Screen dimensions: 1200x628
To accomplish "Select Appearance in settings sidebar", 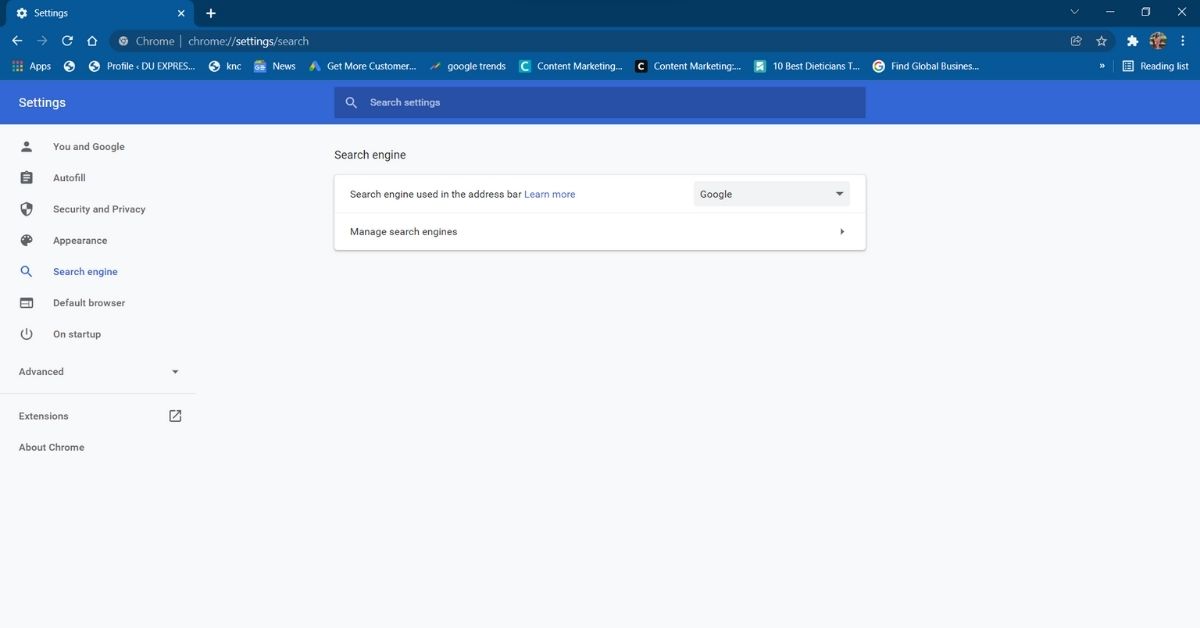I will point(80,241).
